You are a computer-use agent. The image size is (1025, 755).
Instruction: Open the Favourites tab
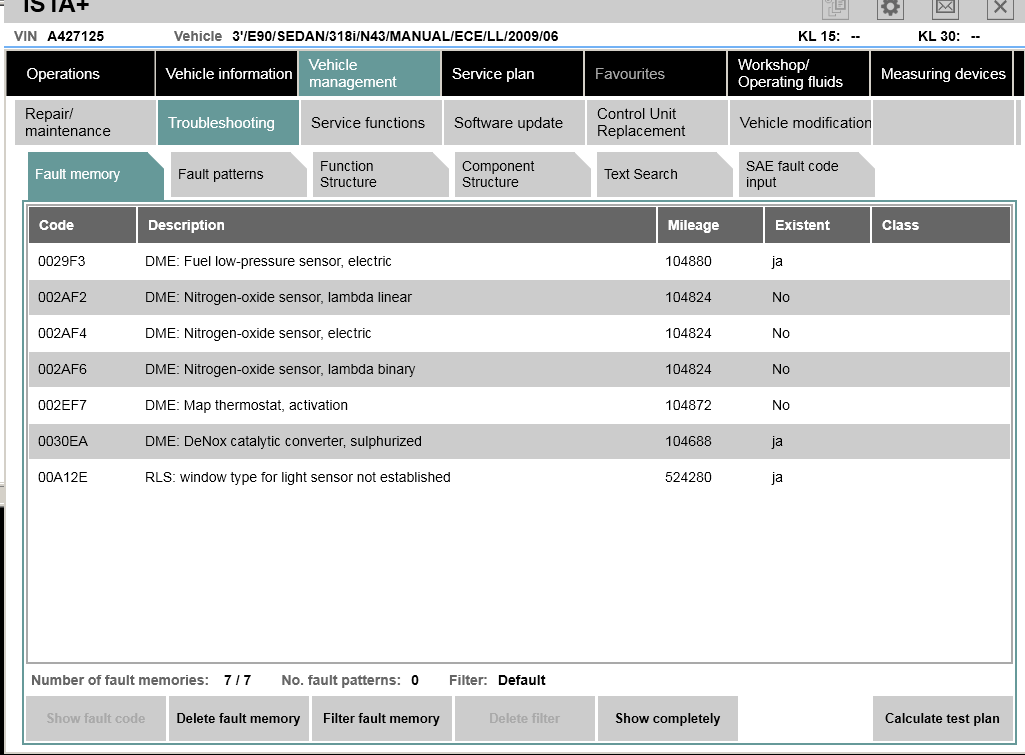point(656,74)
